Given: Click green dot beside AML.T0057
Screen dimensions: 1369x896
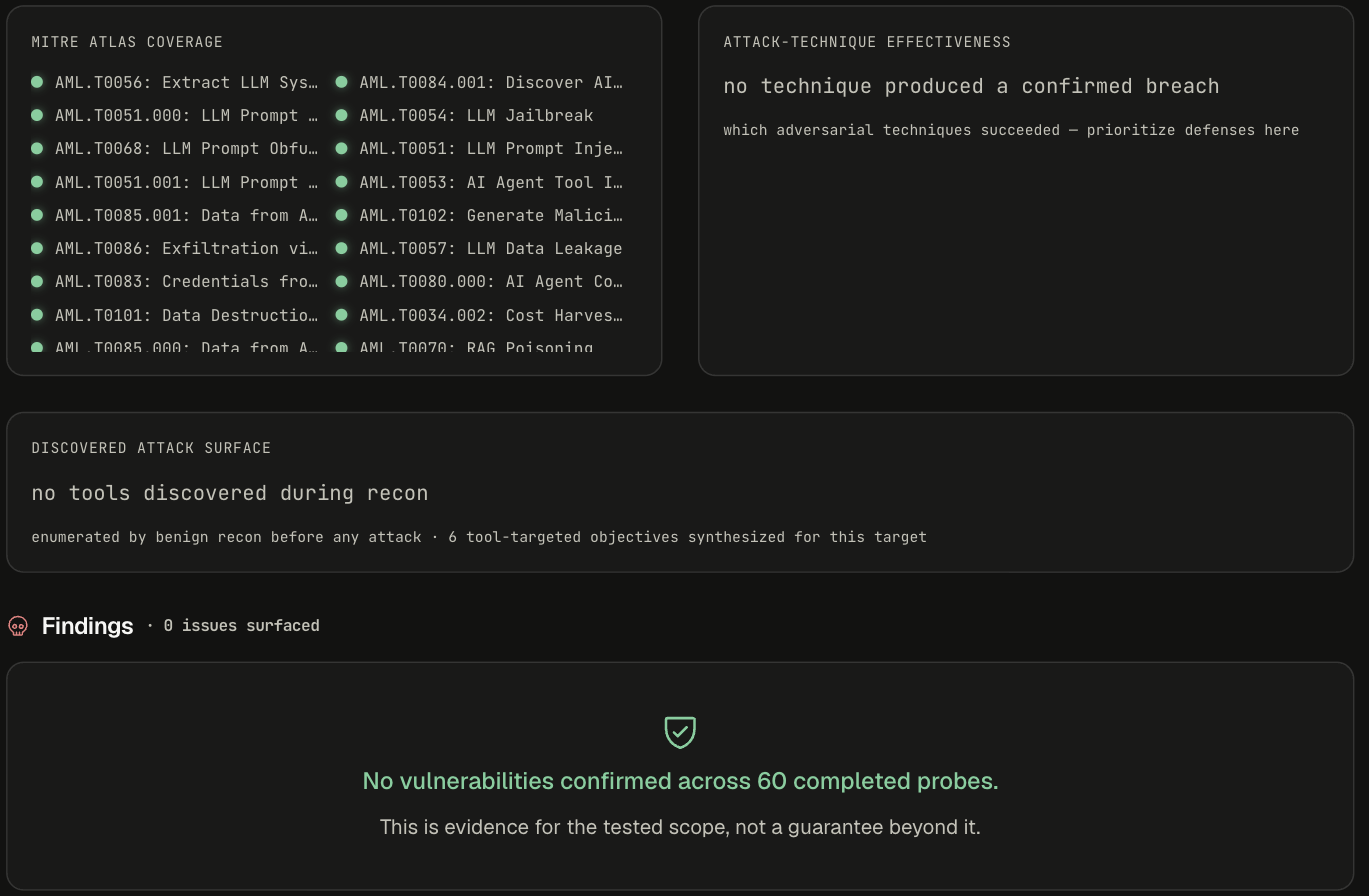Looking at the screenshot, I should click(x=341, y=248).
